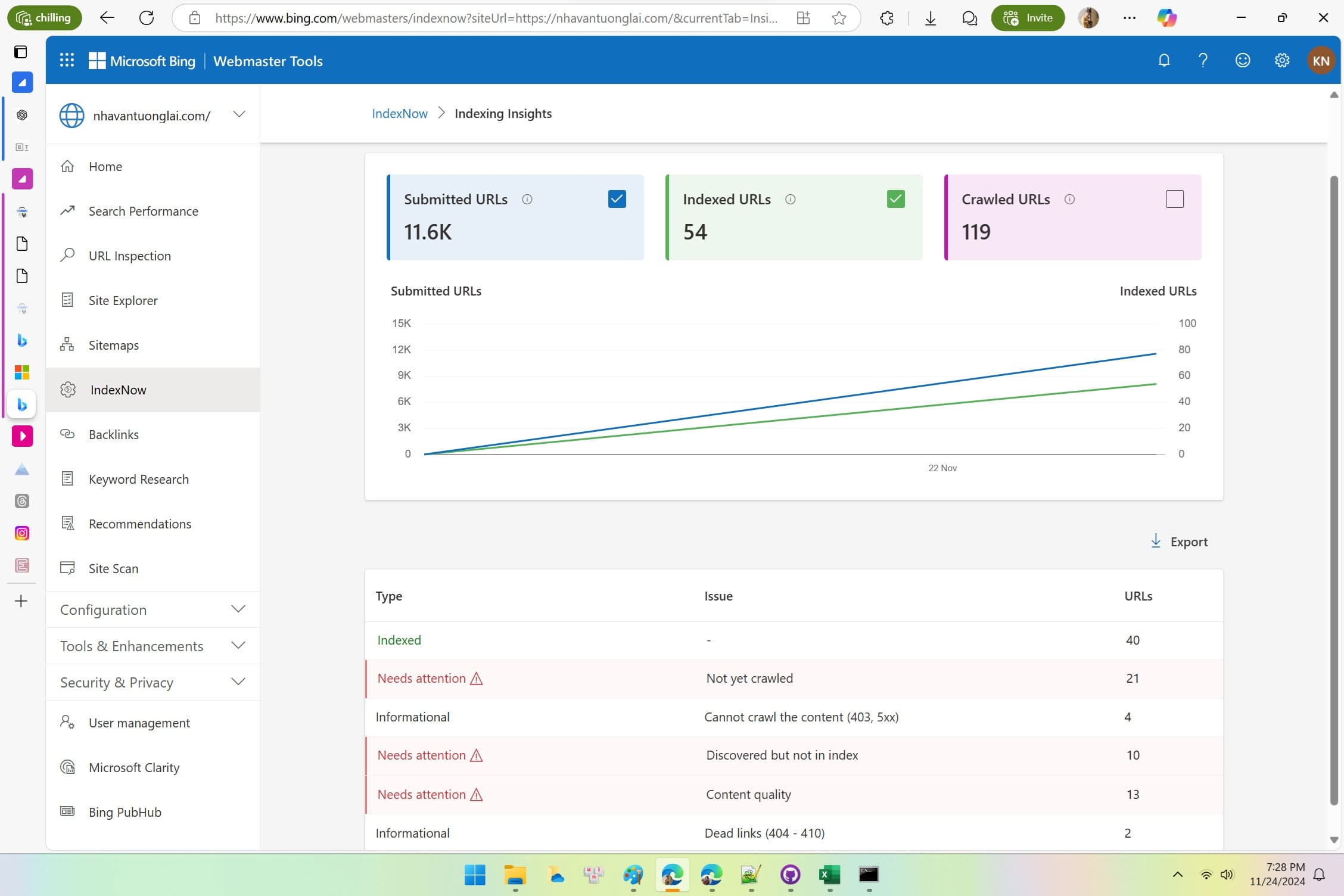Click the Microsoft Bing logo

click(x=142, y=61)
